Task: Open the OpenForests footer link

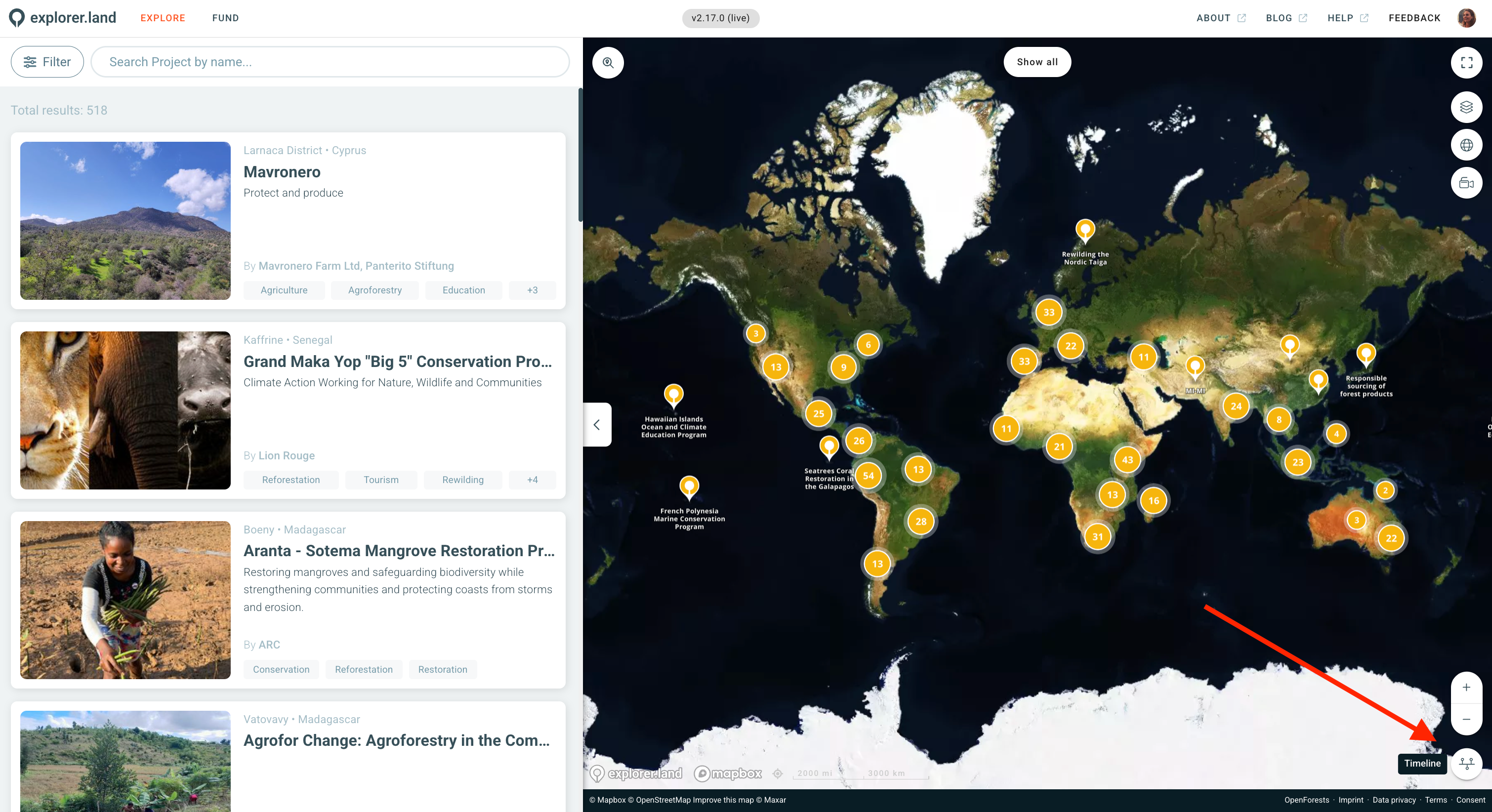Action: click(1307, 800)
